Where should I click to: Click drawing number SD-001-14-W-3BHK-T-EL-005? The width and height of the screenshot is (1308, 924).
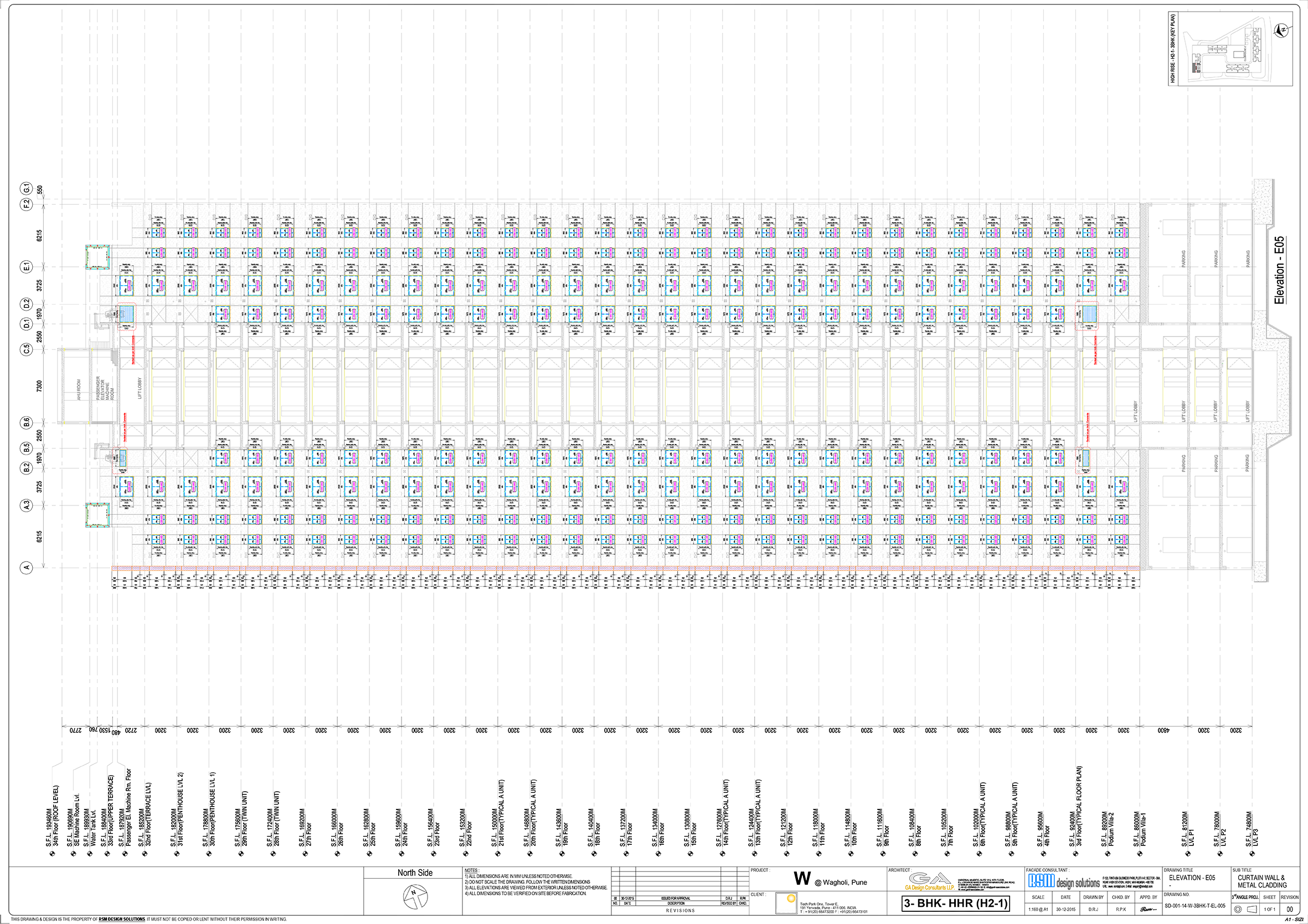point(1194,906)
